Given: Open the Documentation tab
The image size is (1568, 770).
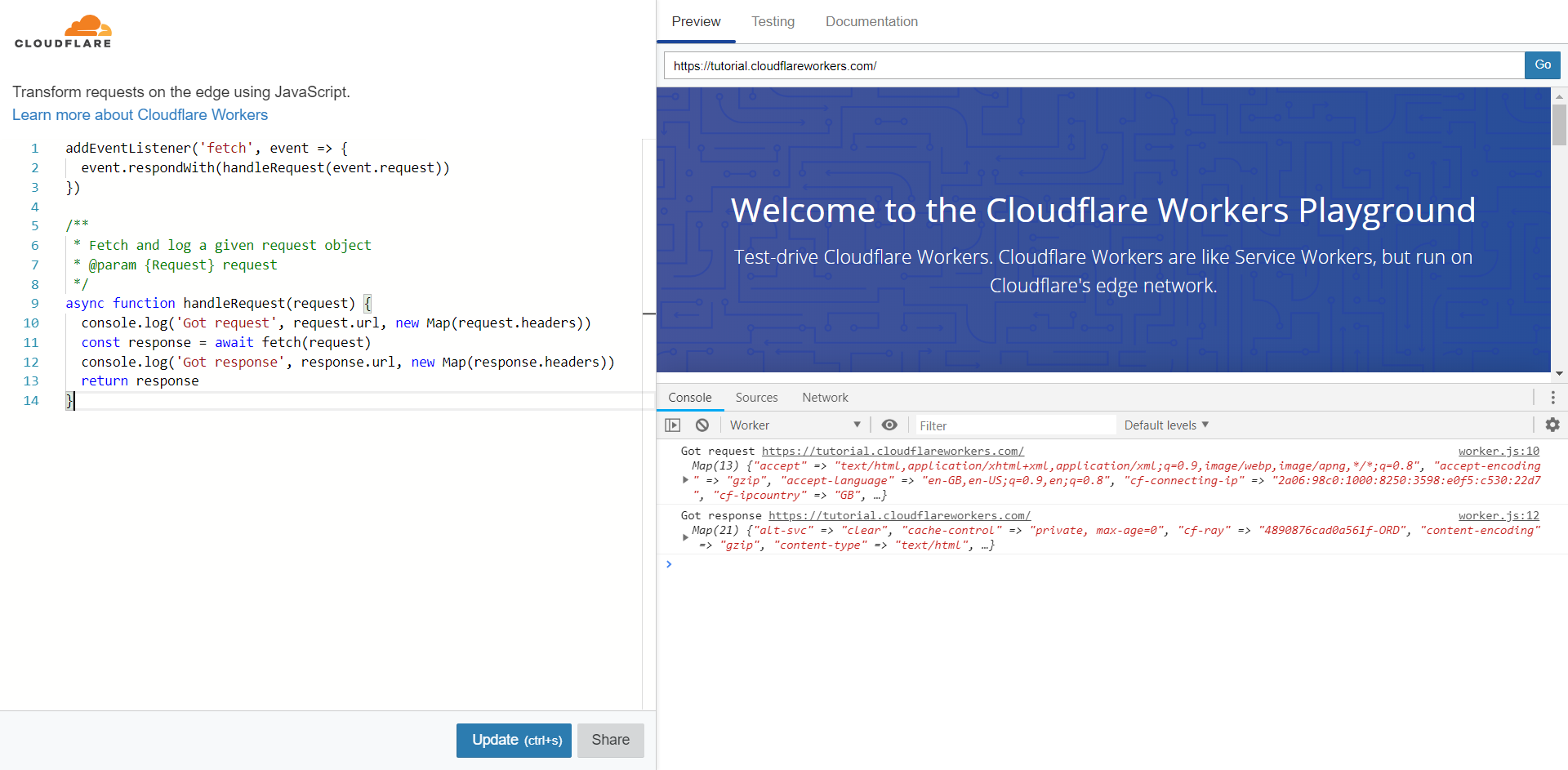Looking at the screenshot, I should tap(871, 21).
